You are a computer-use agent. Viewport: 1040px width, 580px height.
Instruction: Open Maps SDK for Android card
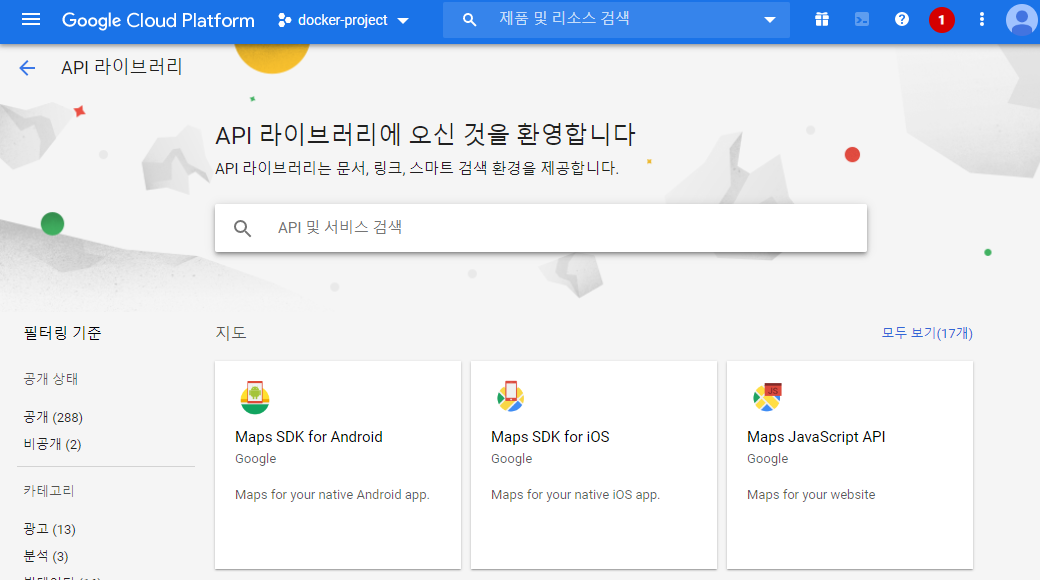(338, 465)
